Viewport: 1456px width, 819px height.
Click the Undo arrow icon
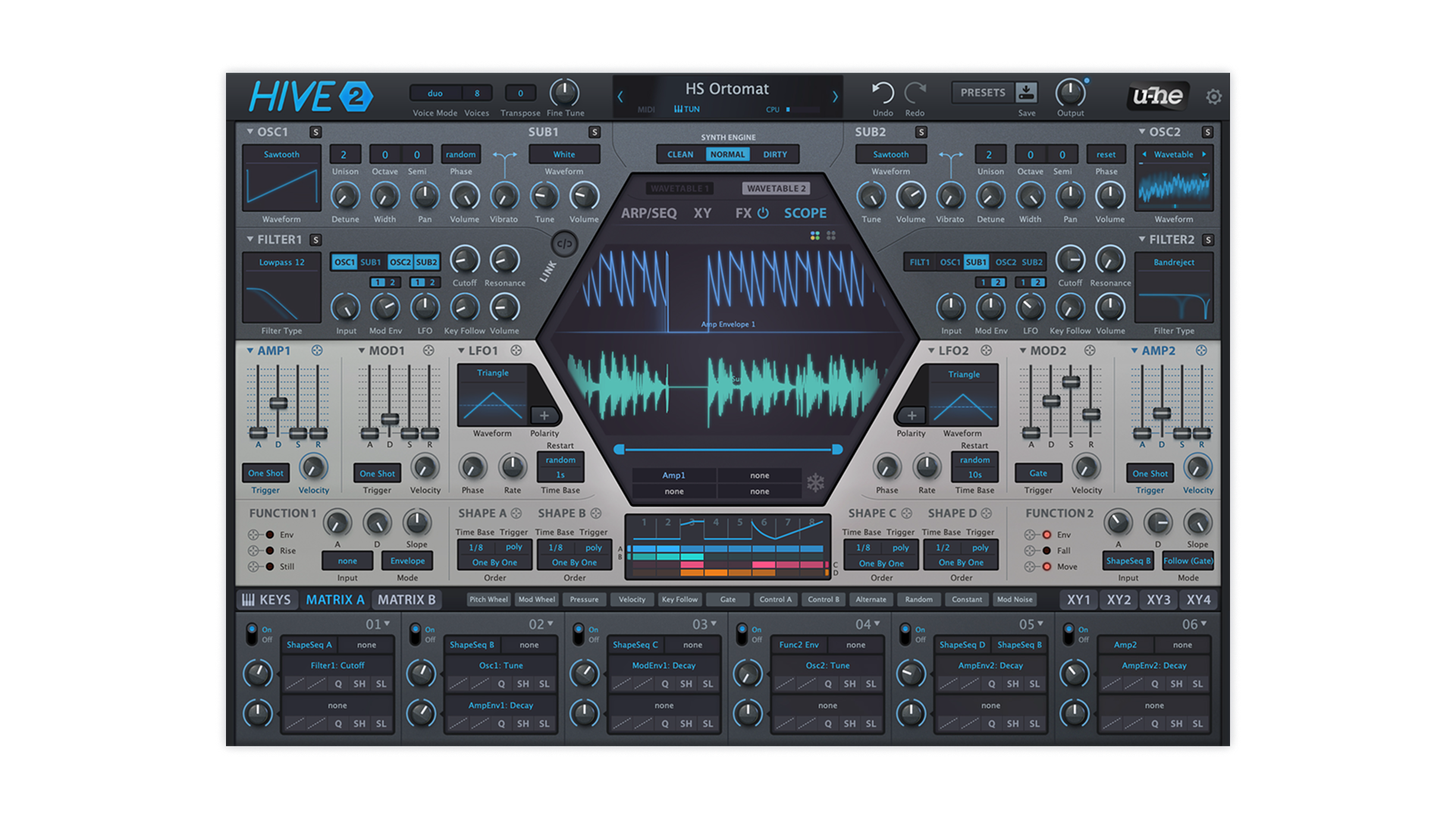(883, 93)
